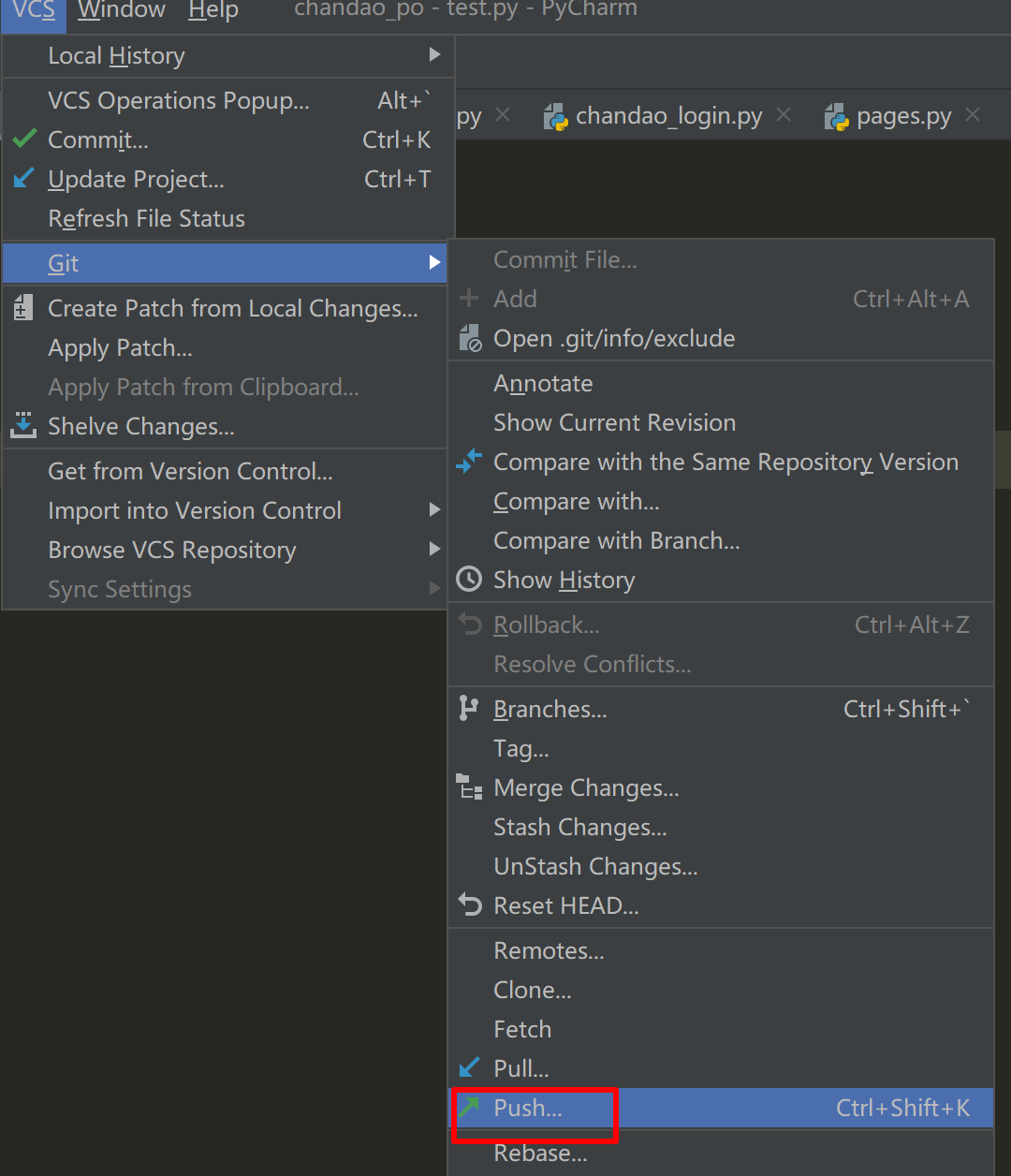This screenshot has width=1011, height=1176.
Task: Click the Reset HEAD undo arrow icon
Action: [x=469, y=905]
